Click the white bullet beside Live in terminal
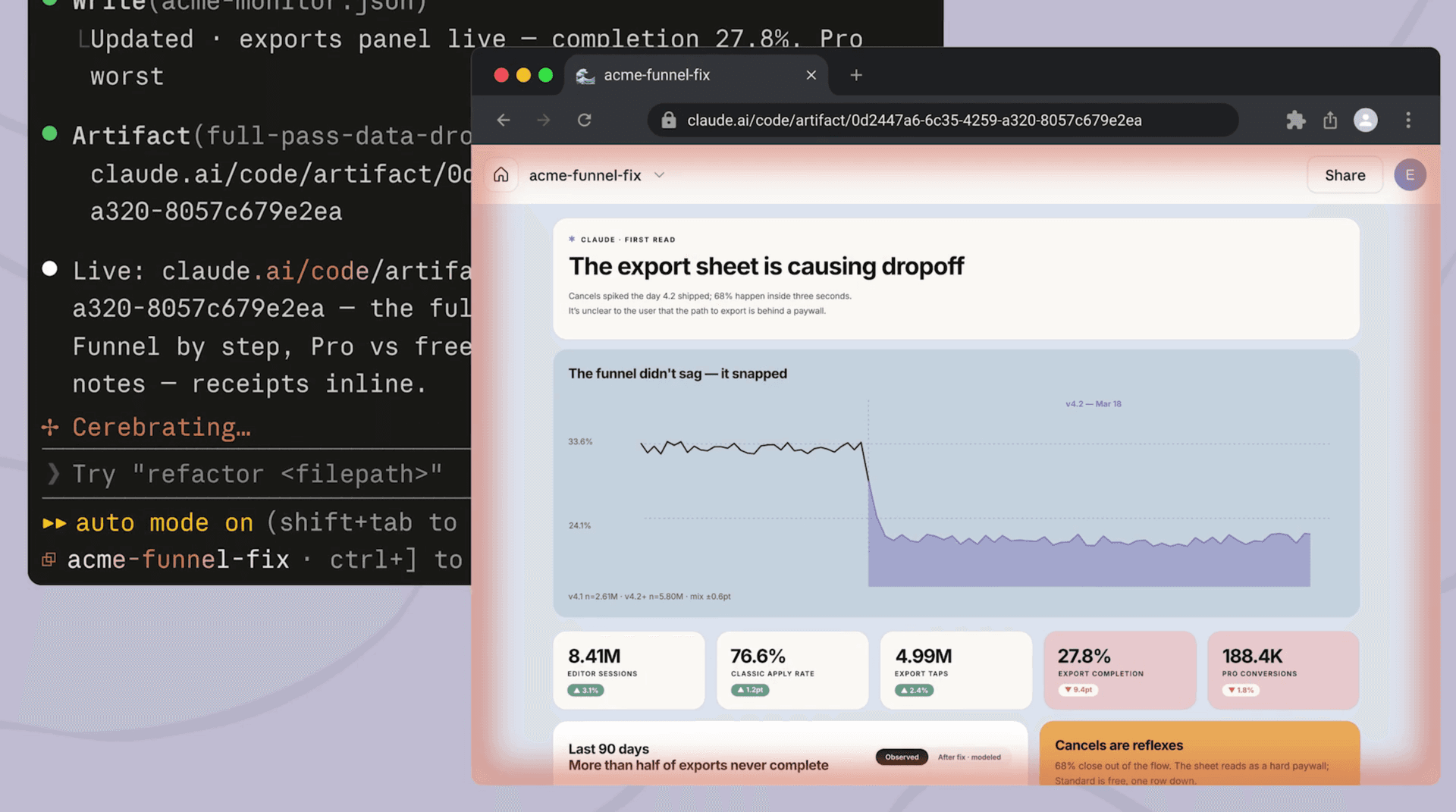The height and width of the screenshot is (812, 1456). pyautogui.click(x=50, y=268)
